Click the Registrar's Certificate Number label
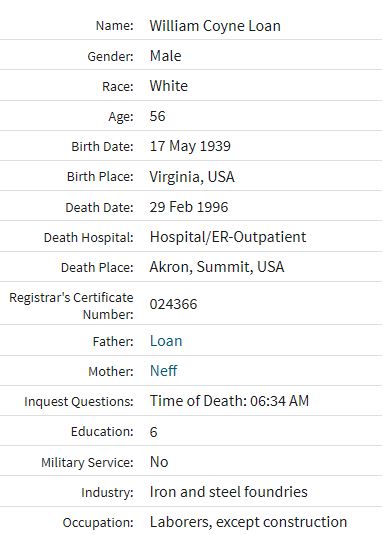Viewport: 383px width, 535px height. tap(71, 306)
